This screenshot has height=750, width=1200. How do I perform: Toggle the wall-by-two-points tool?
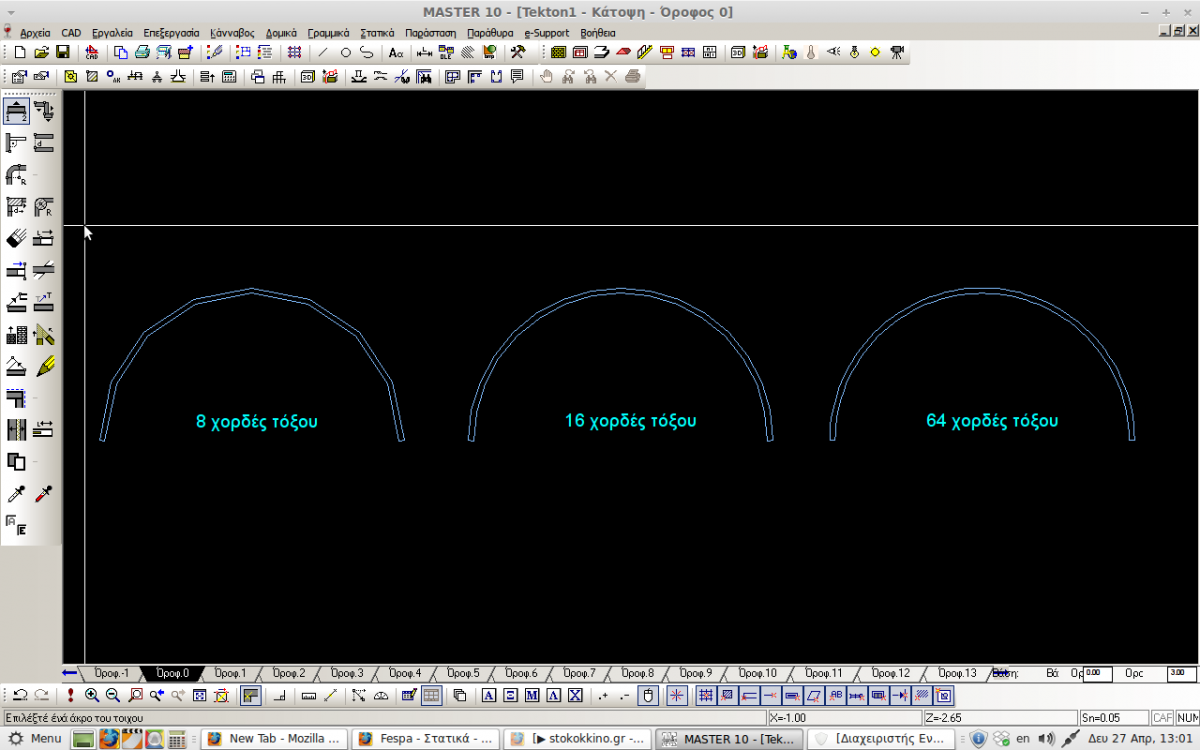tap(16, 110)
